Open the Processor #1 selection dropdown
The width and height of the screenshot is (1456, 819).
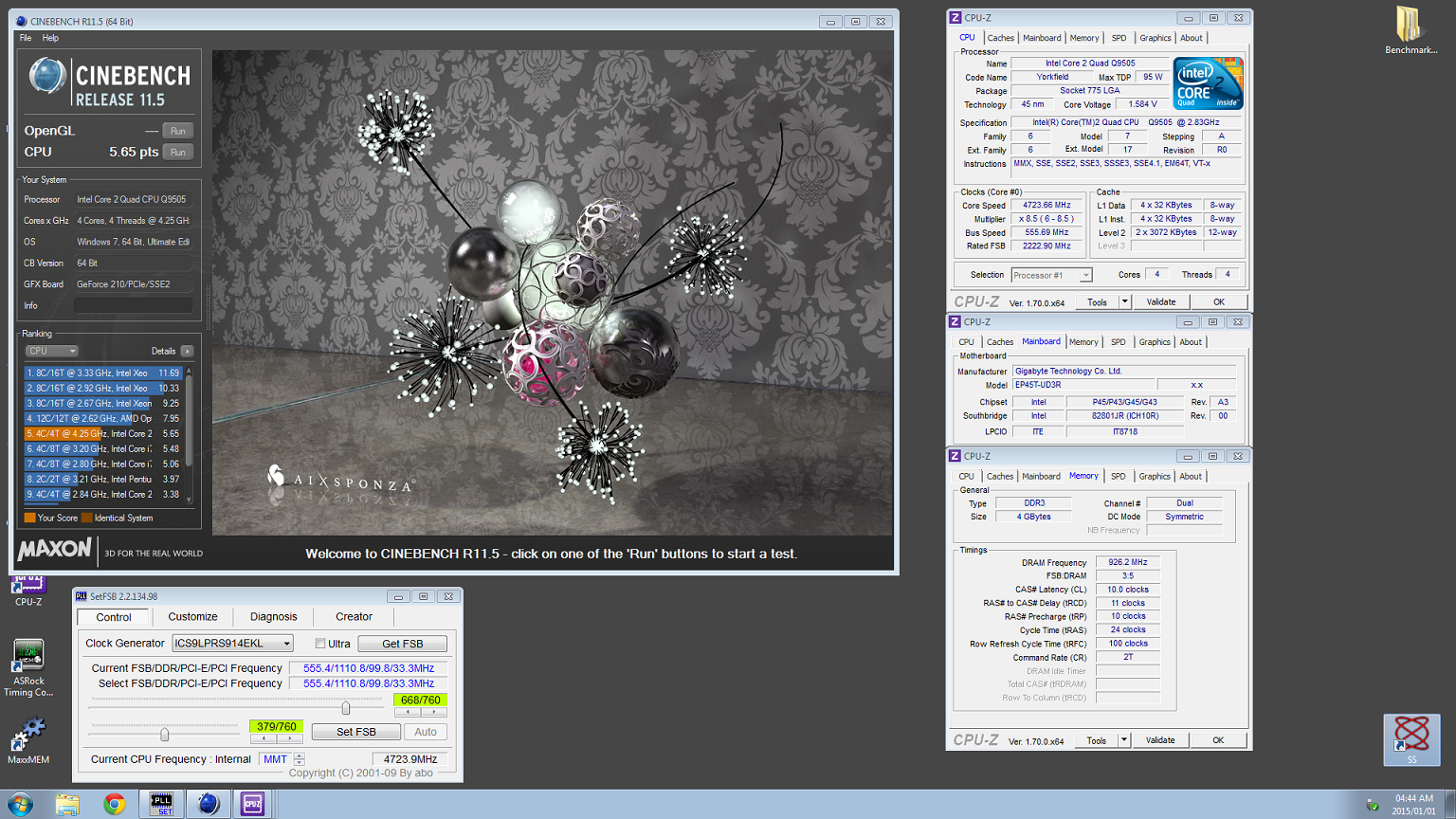pyautogui.click(x=1051, y=275)
